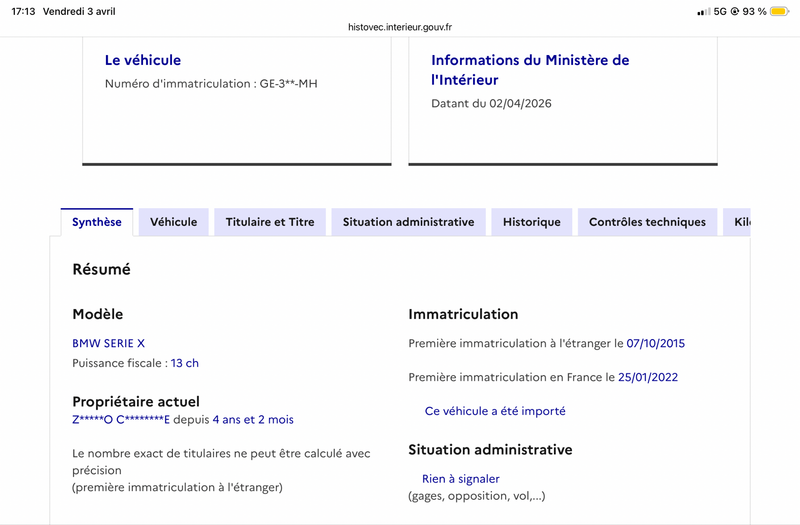Tap the 5G network indicator

click(720, 11)
